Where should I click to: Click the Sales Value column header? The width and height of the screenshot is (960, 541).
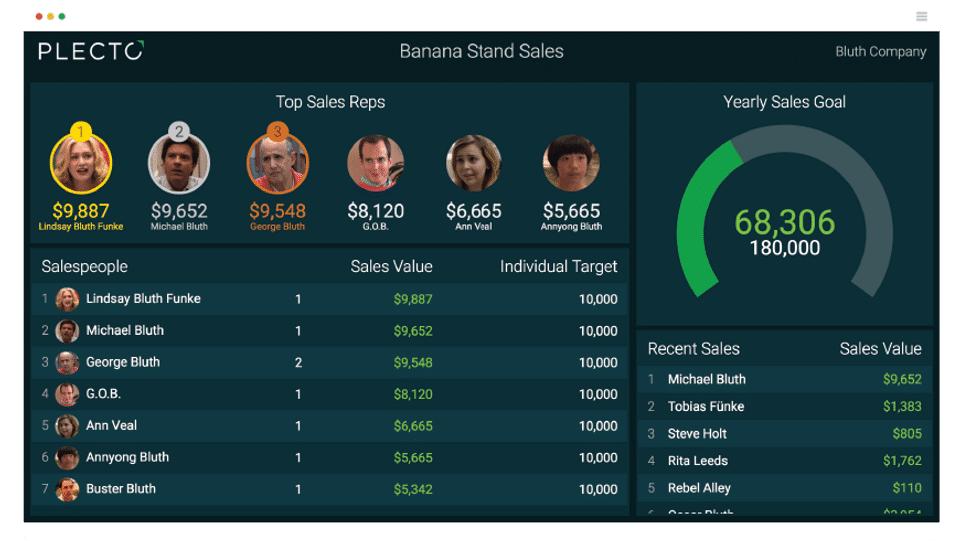[391, 266]
